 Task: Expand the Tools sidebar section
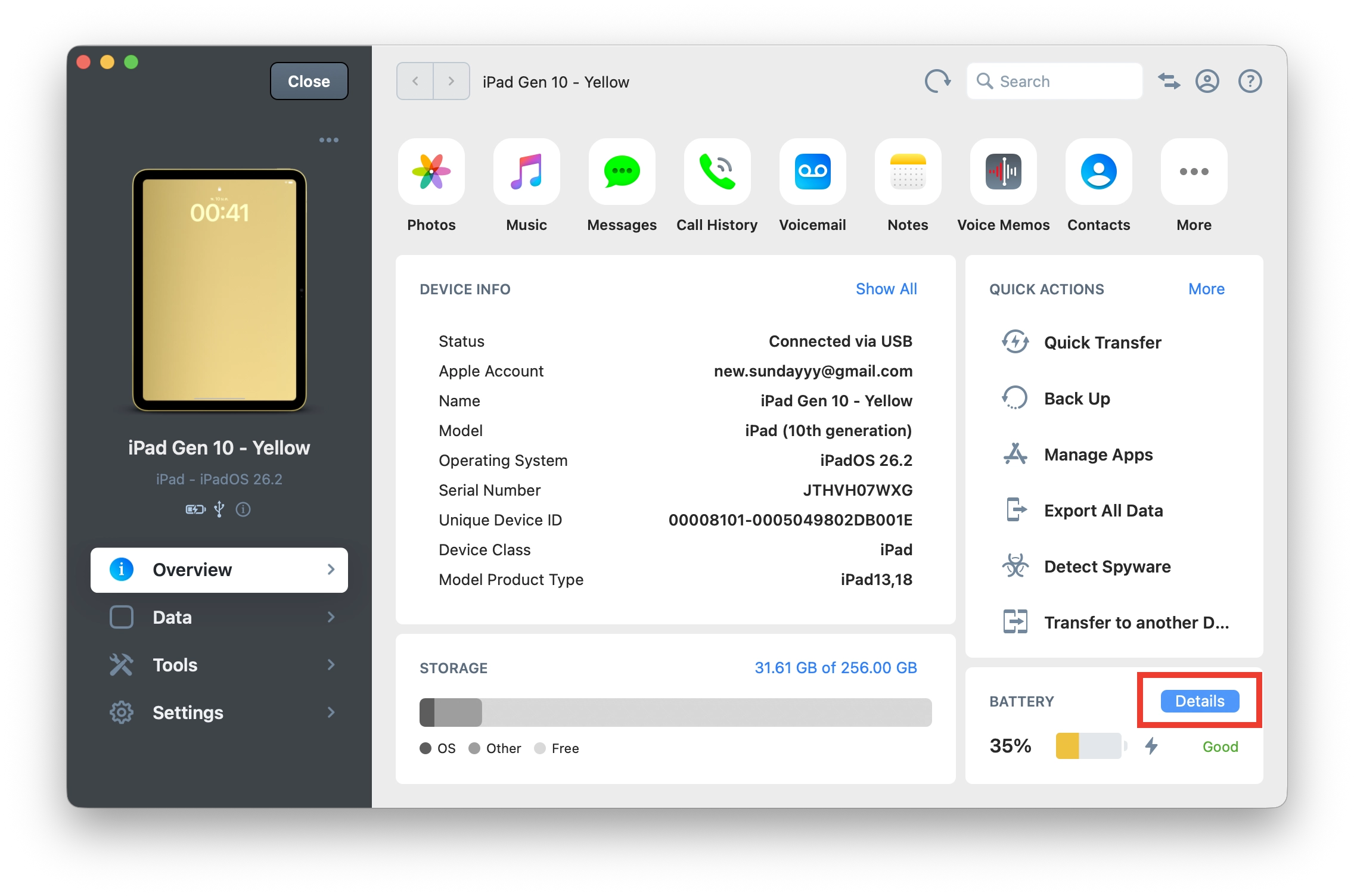[x=219, y=665]
